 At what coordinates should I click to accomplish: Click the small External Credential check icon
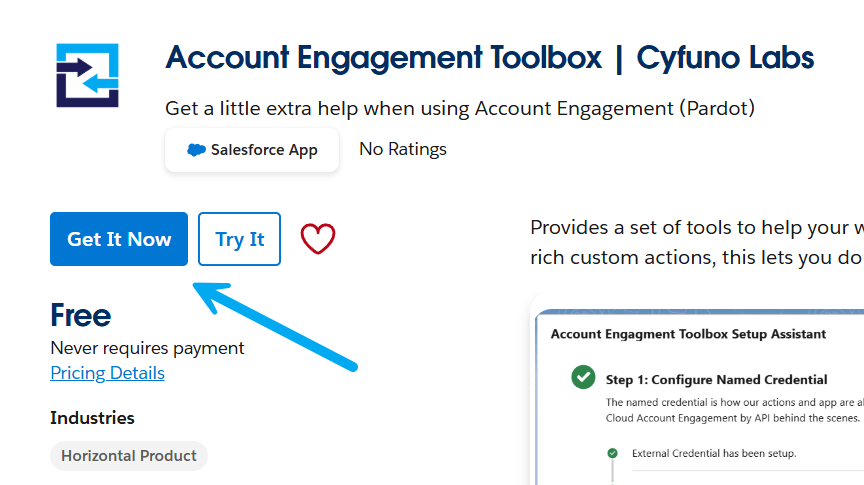(612, 453)
